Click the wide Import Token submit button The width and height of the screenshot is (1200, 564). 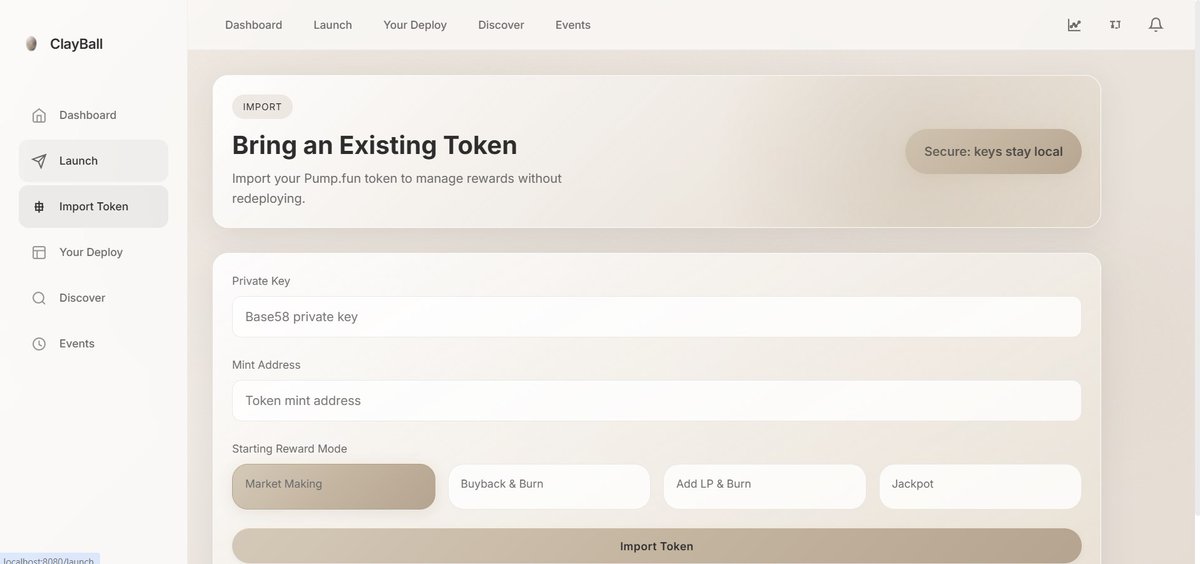pos(657,546)
